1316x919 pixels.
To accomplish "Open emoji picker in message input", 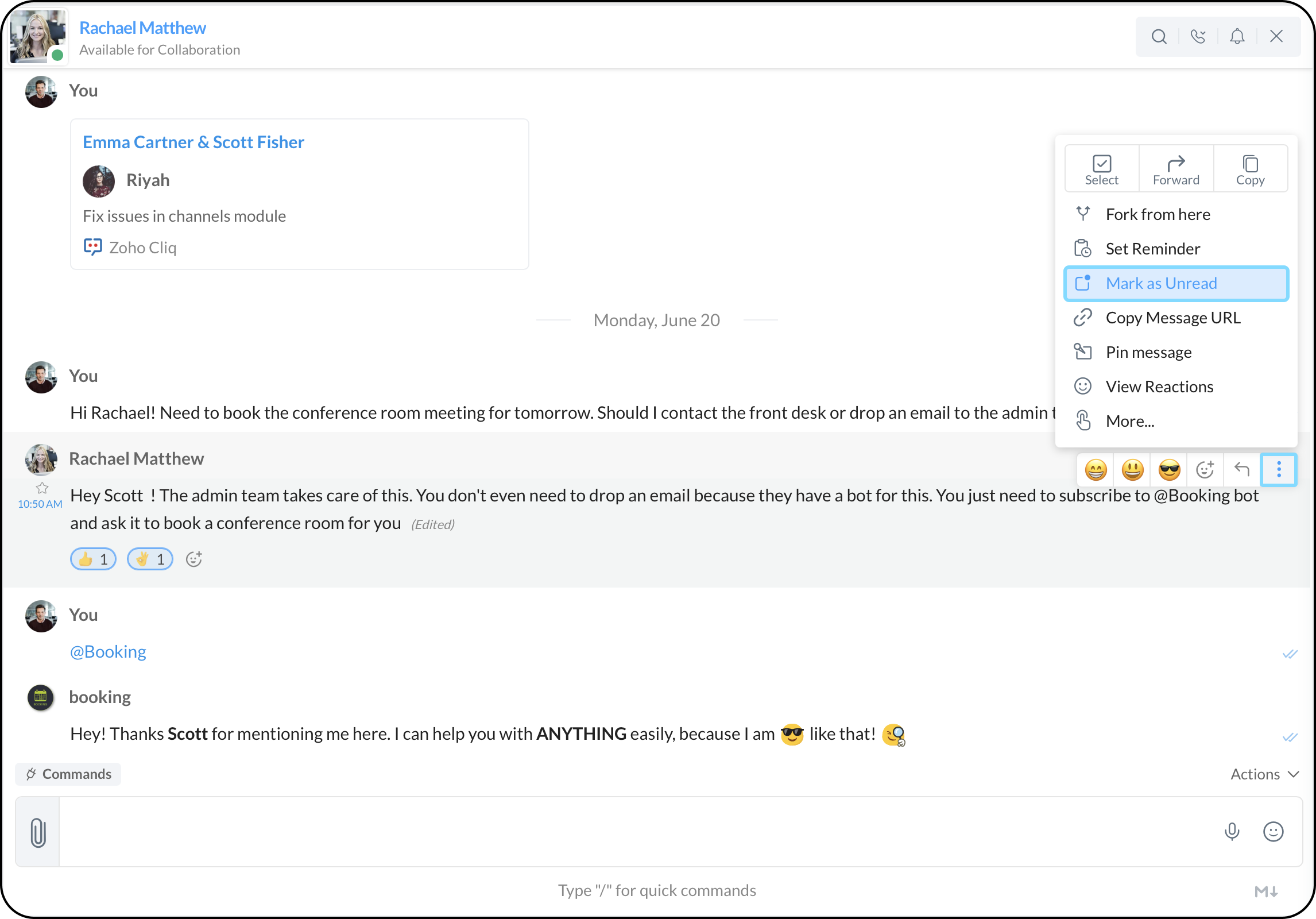I will (1273, 831).
